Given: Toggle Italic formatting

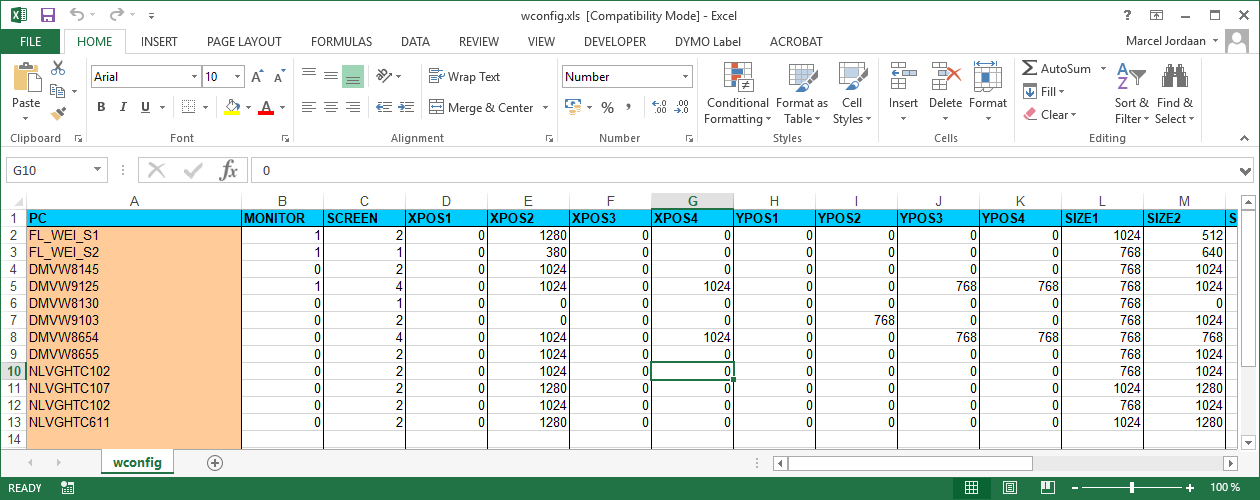Looking at the screenshot, I should 124,107.
